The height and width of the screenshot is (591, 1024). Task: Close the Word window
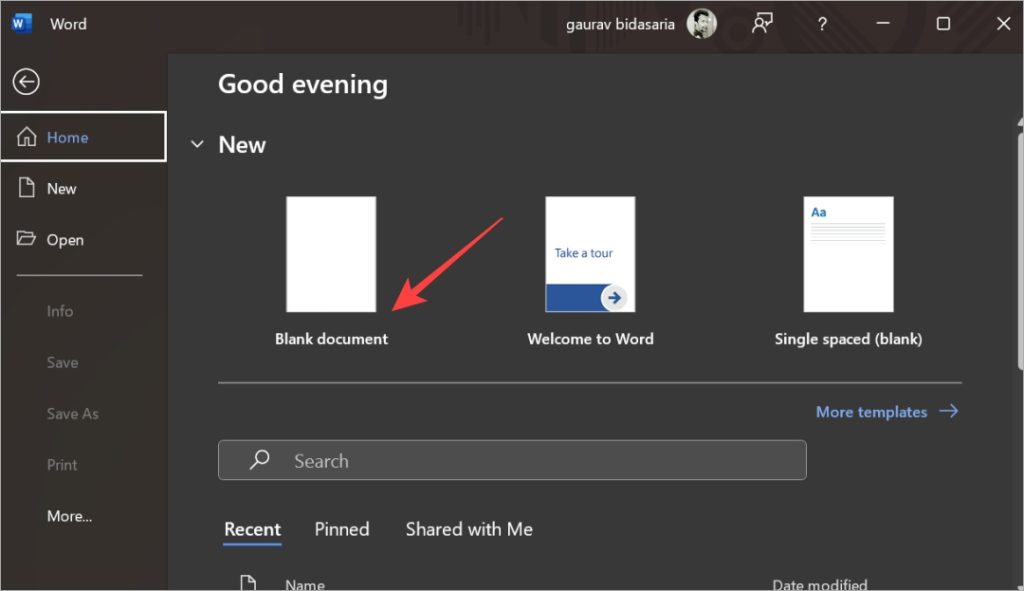pyautogui.click(x=1004, y=24)
